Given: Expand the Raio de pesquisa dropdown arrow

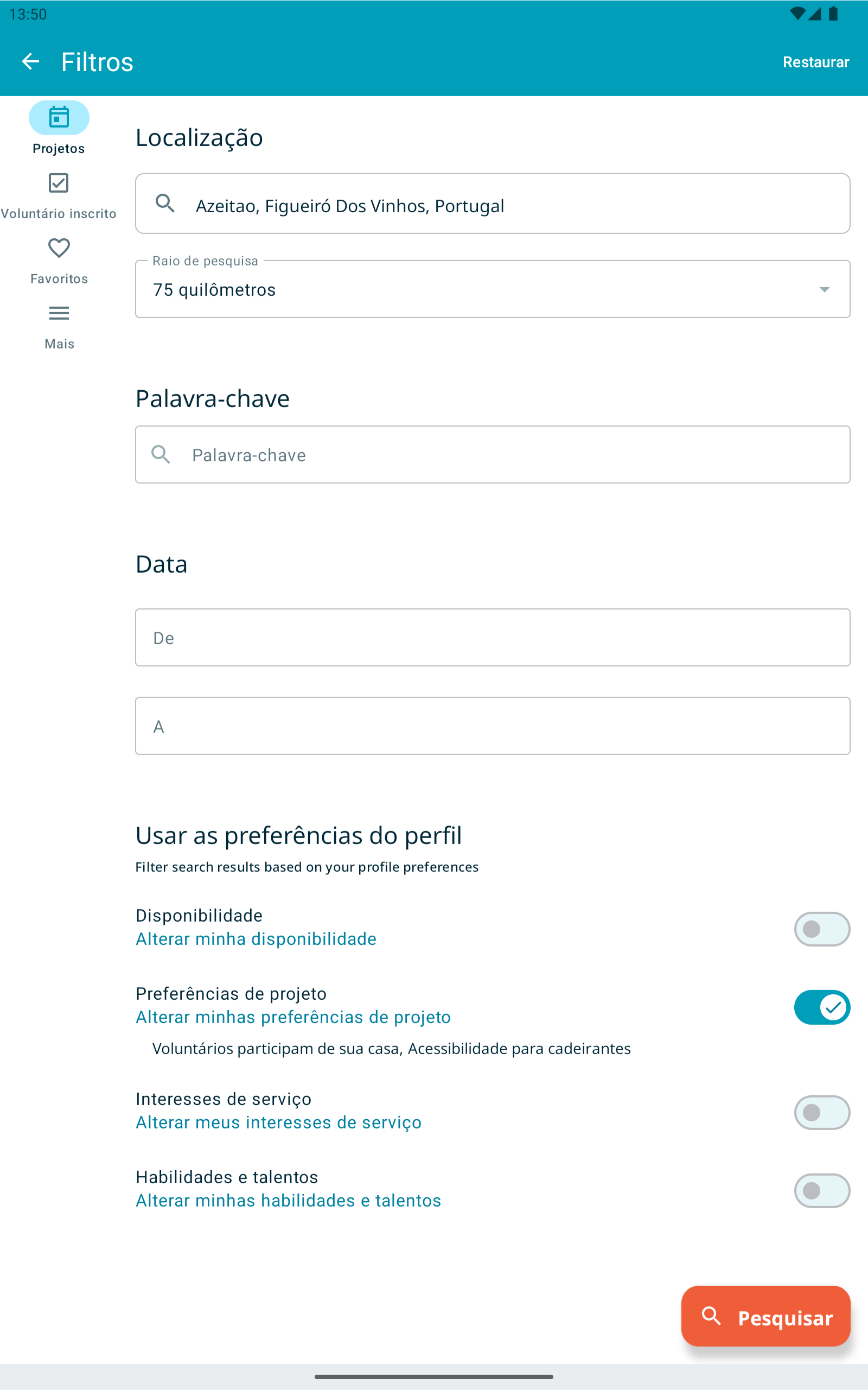Looking at the screenshot, I should point(825,289).
